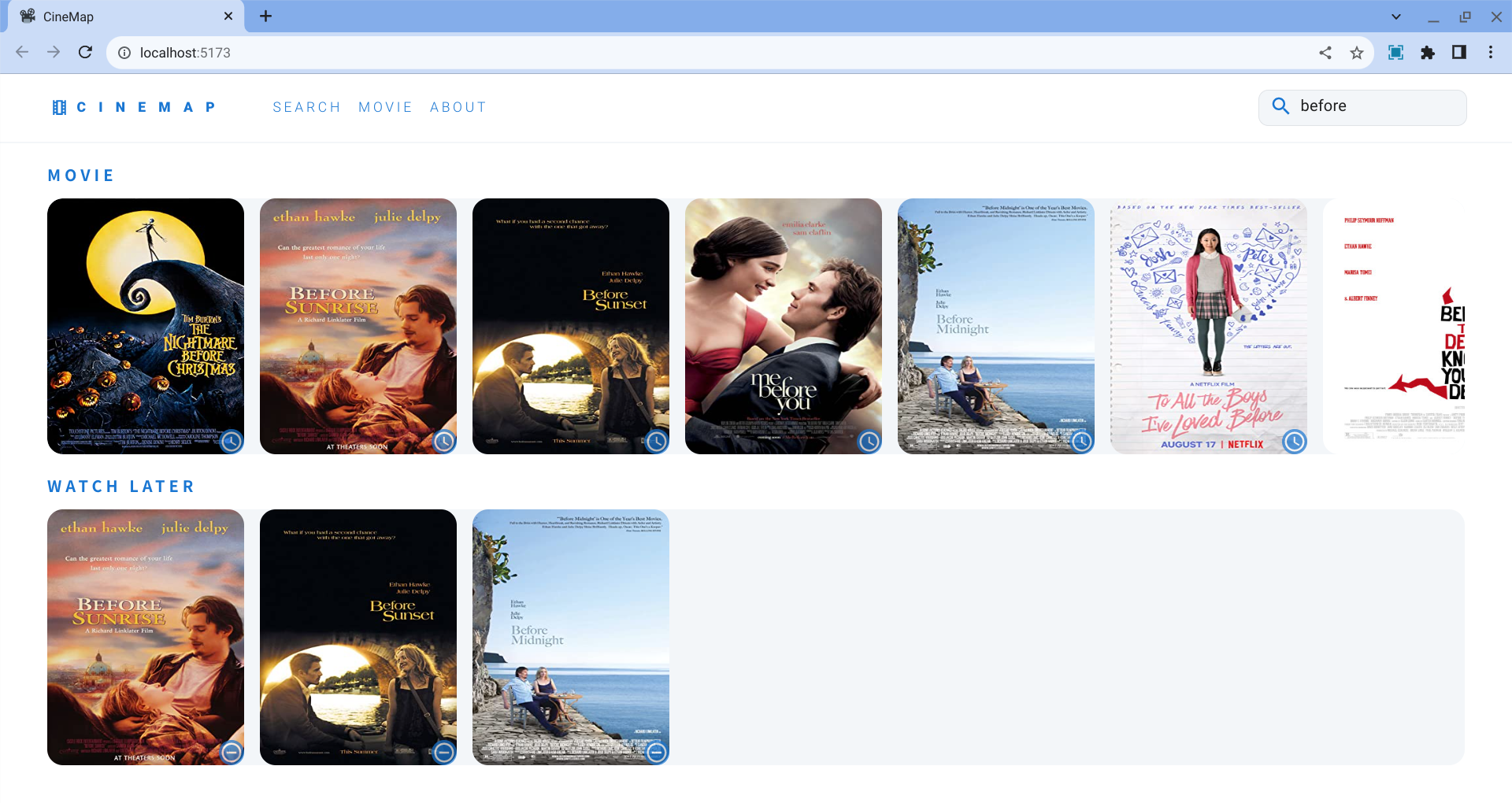Open the tab search dropdown arrow

[x=1396, y=17]
